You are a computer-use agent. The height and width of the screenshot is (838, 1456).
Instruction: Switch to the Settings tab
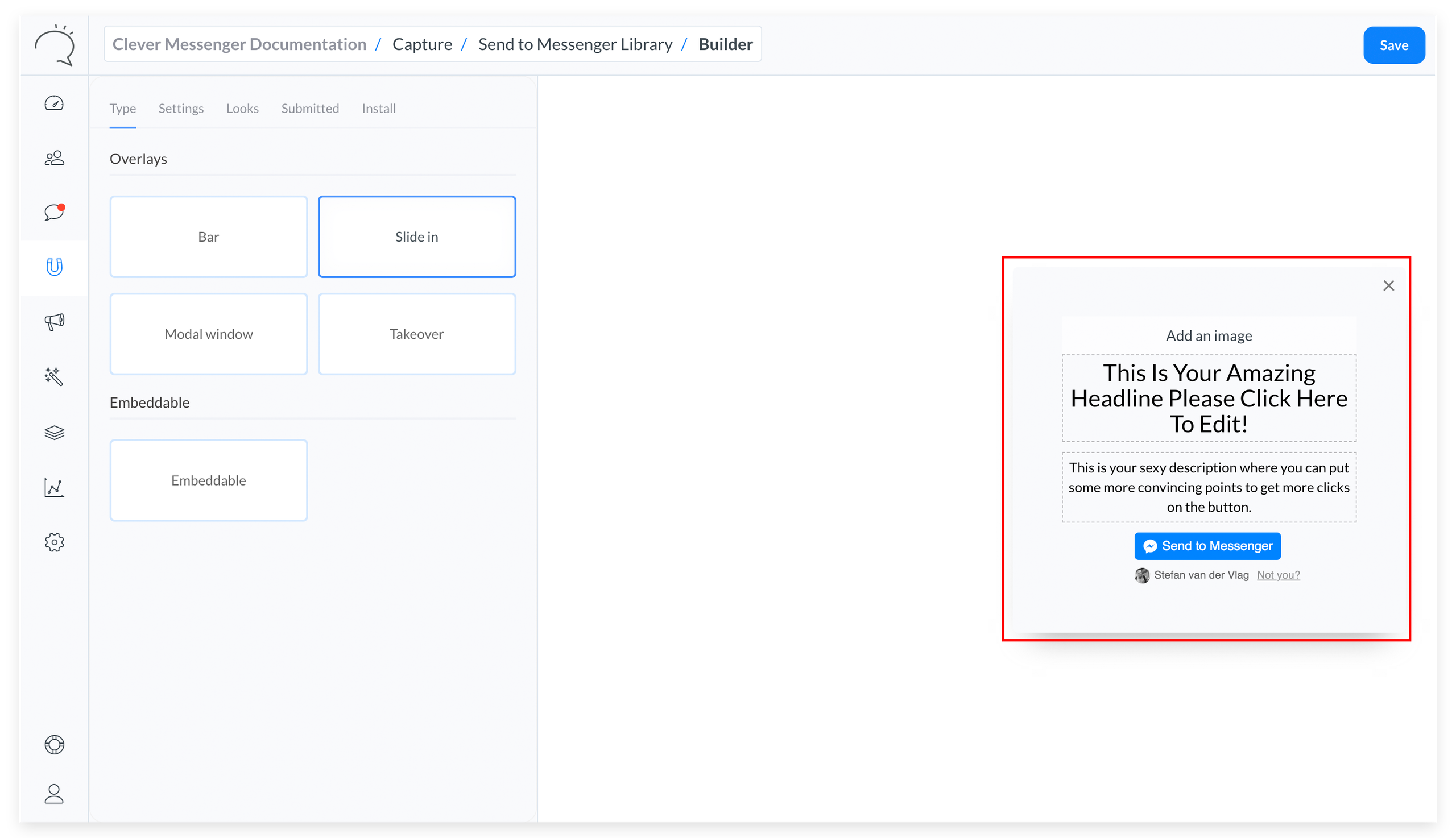181,109
